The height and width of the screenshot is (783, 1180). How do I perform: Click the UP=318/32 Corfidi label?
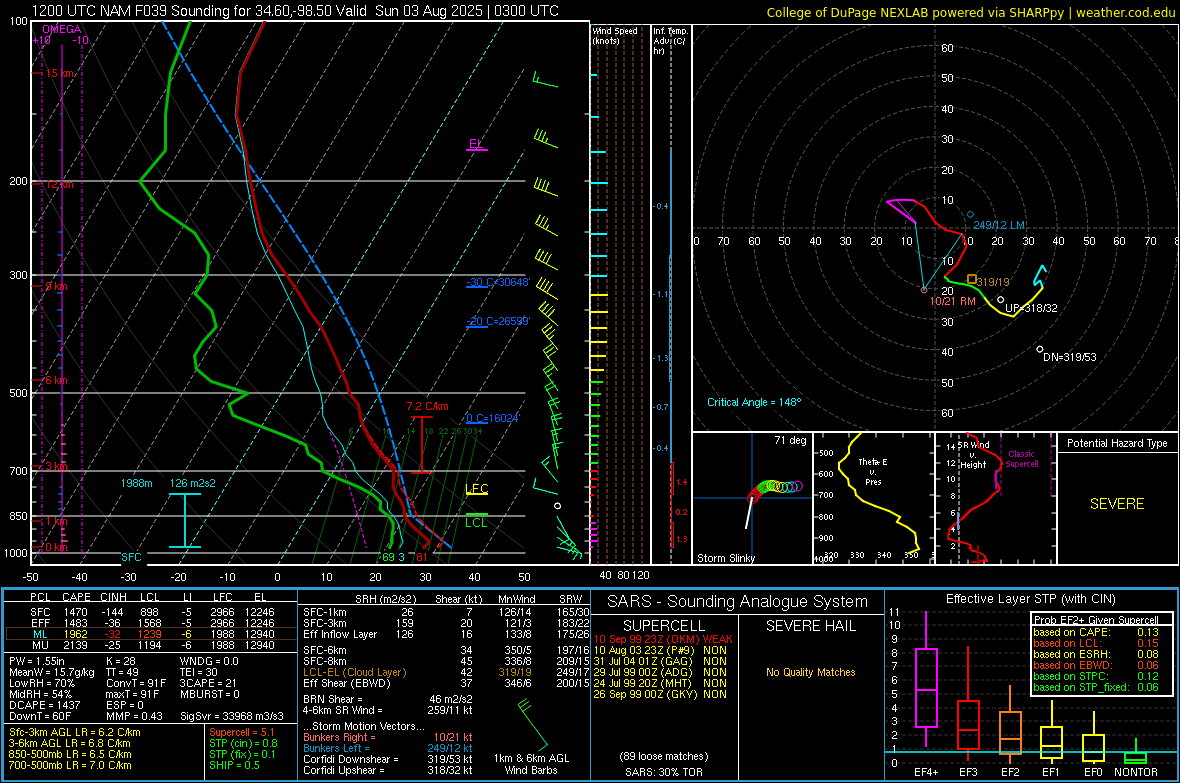(x=1031, y=308)
